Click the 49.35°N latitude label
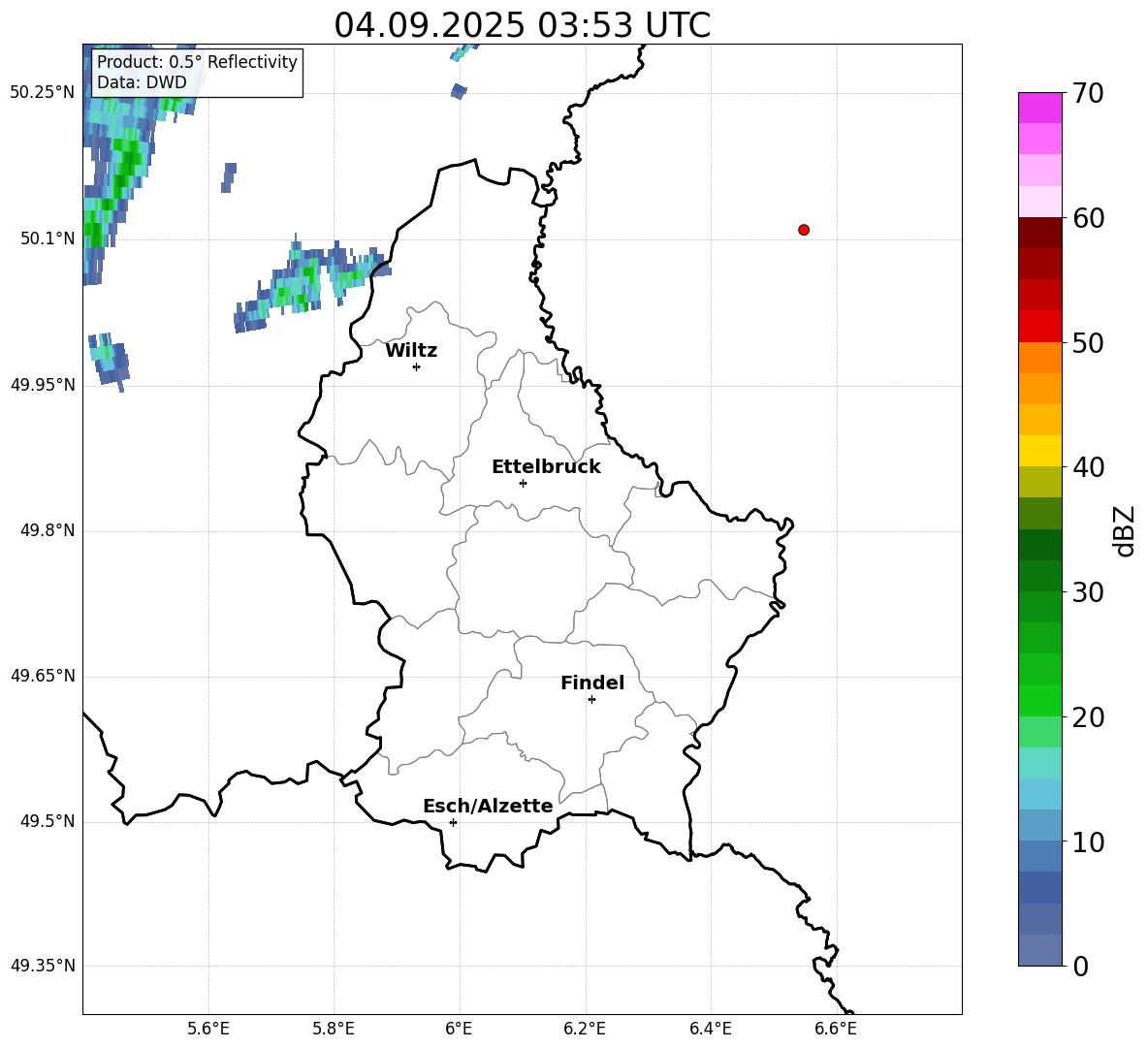 pyautogui.click(x=43, y=966)
